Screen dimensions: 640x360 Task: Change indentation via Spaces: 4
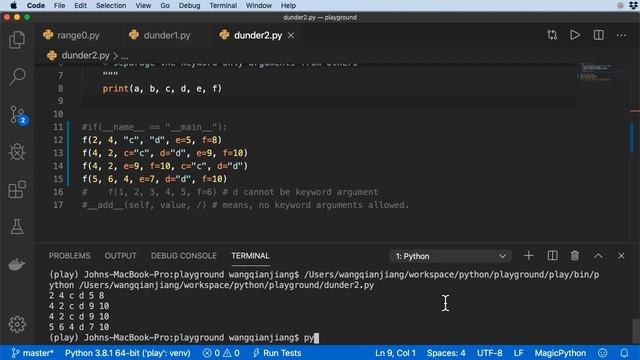[x=446, y=353]
